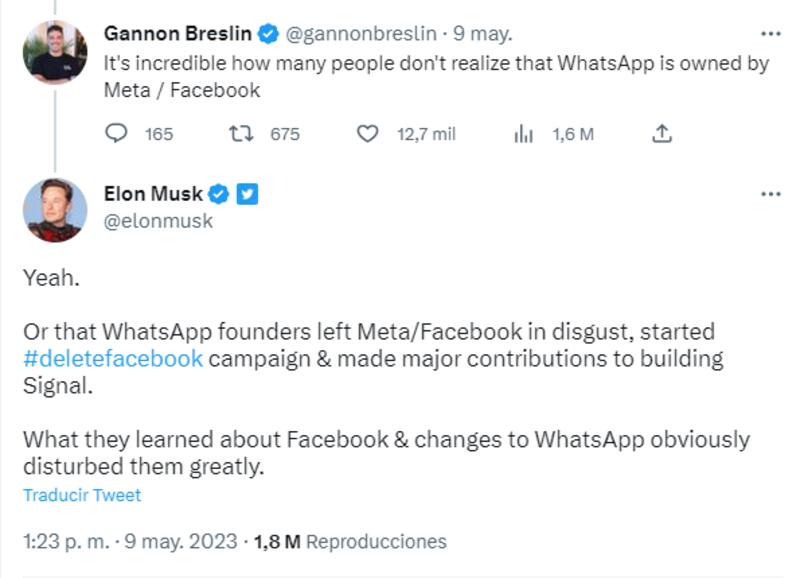Open Gannon Breslin's profile picture

[55, 53]
